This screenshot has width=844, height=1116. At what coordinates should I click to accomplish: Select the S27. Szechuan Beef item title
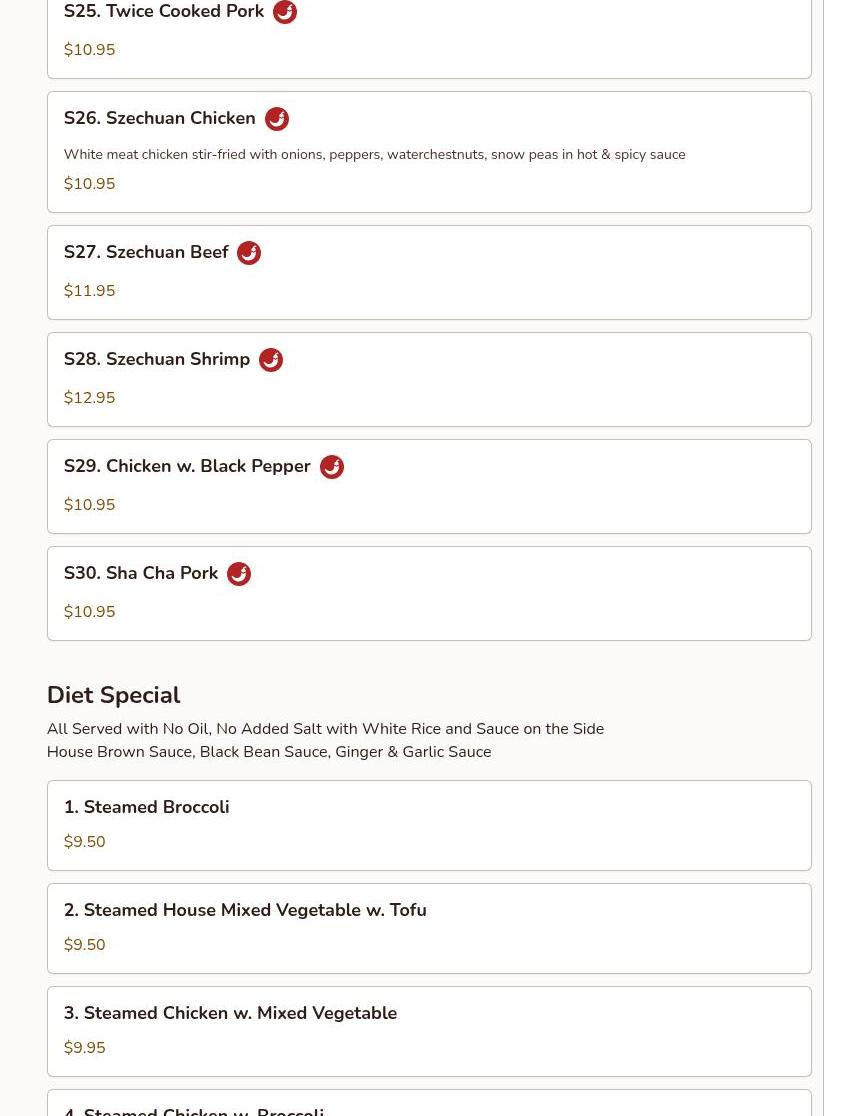(x=146, y=252)
